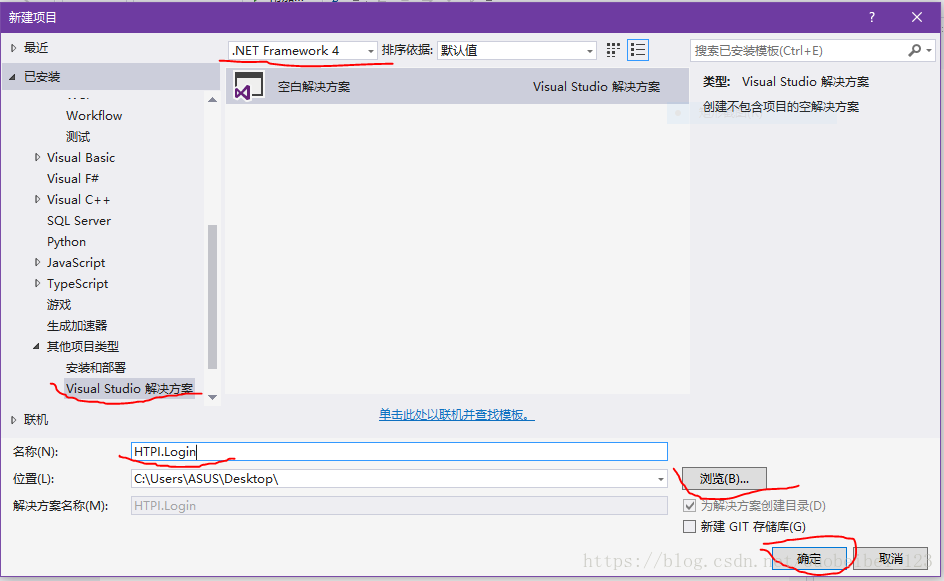Select 游戏 in the template tree
This screenshot has height=581, width=944.
coord(59,305)
